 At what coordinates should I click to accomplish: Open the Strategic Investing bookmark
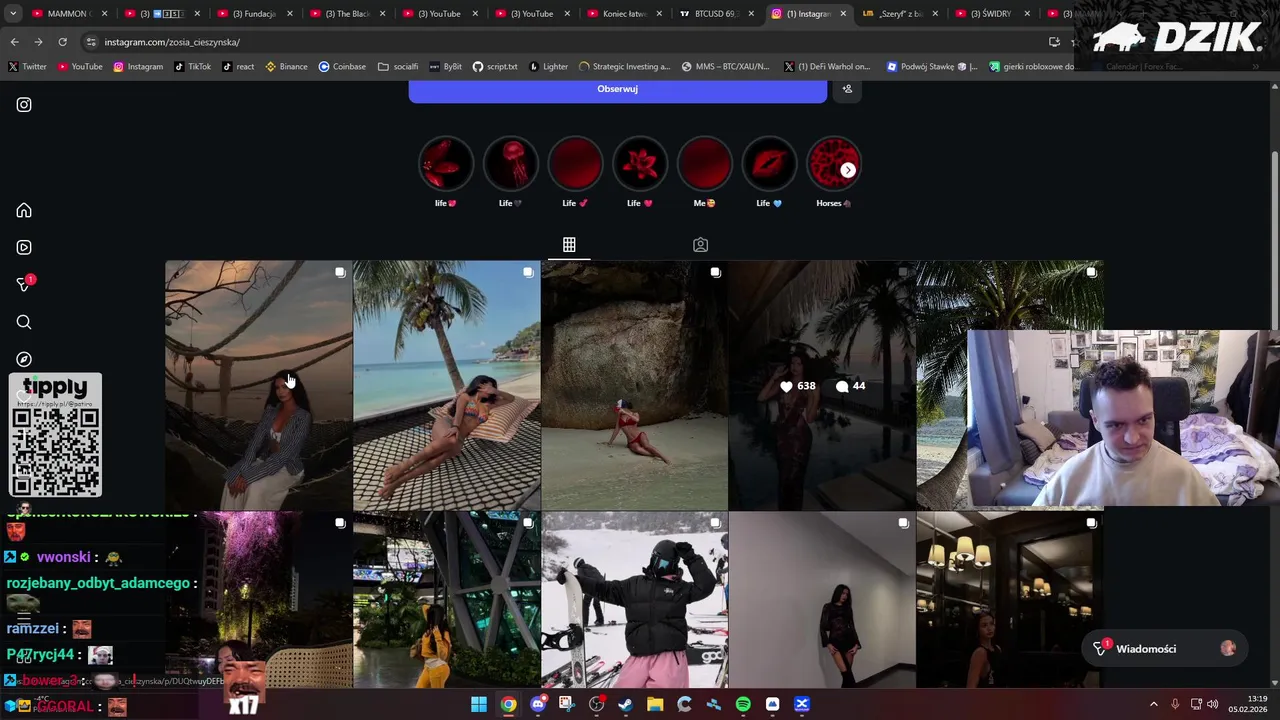[625, 67]
